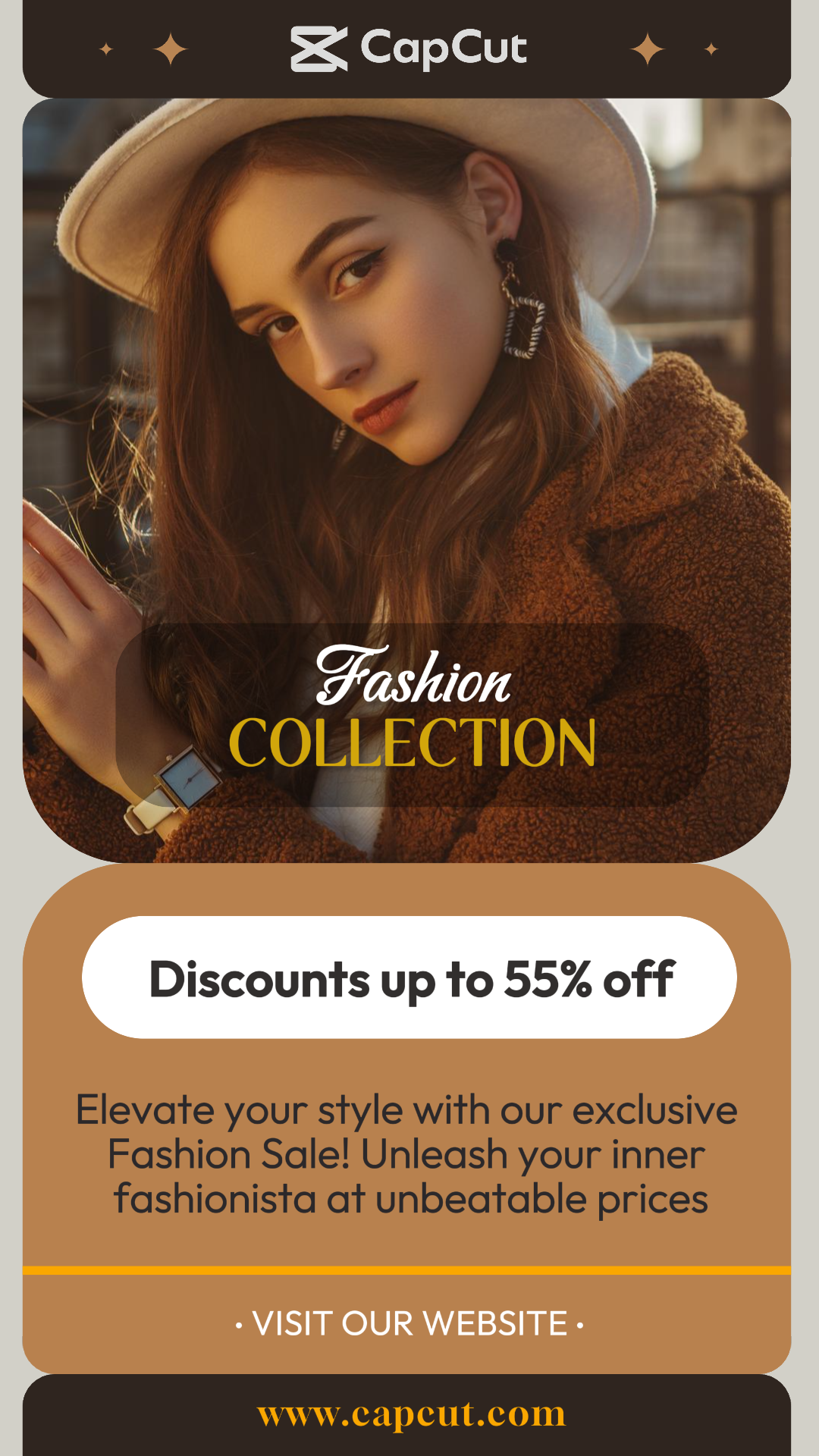Click the Discounts up to 55% off button
819x1456 pixels.
tap(409, 977)
